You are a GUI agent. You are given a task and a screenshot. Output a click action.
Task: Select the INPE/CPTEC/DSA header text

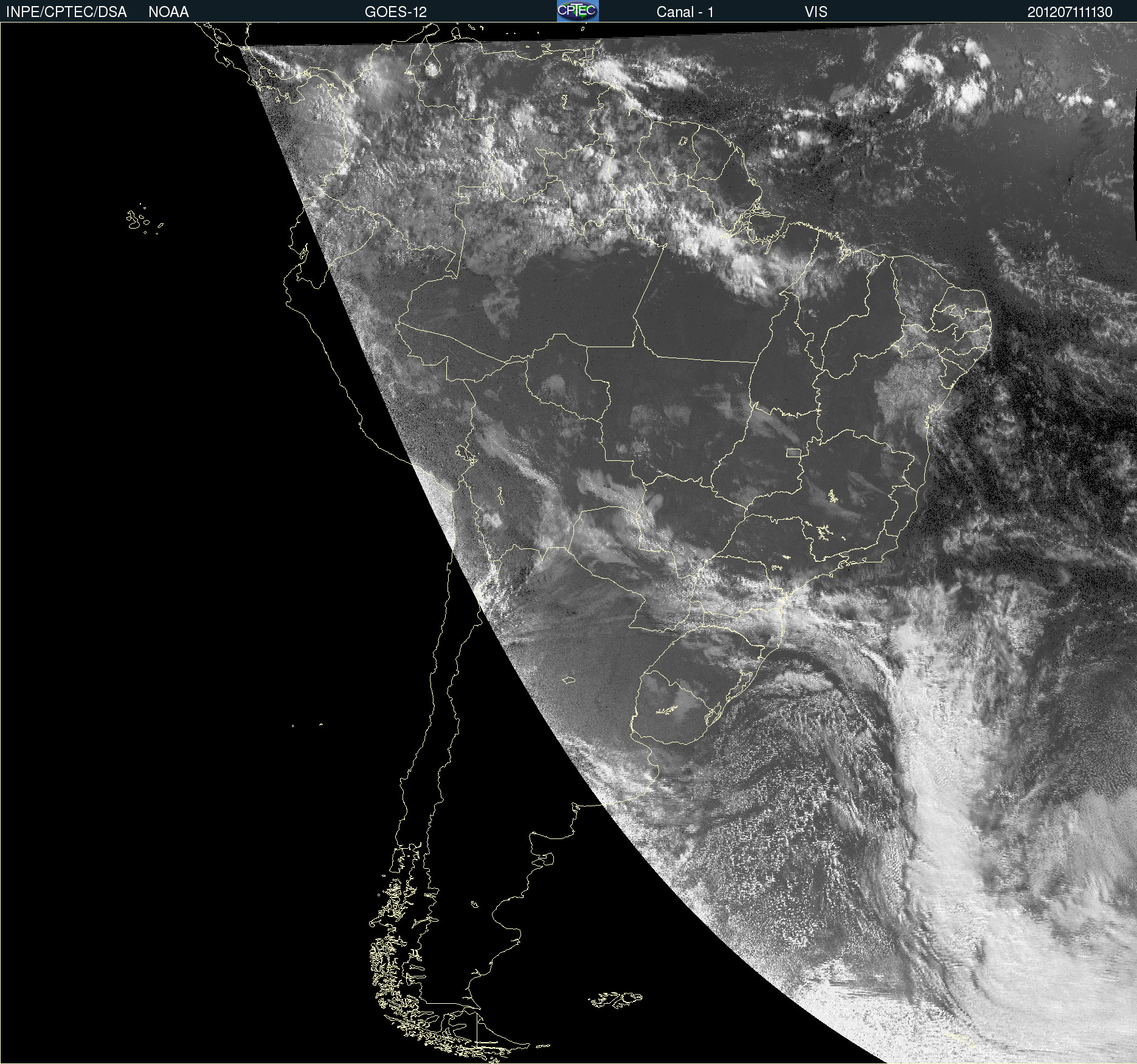[x=66, y=12]
